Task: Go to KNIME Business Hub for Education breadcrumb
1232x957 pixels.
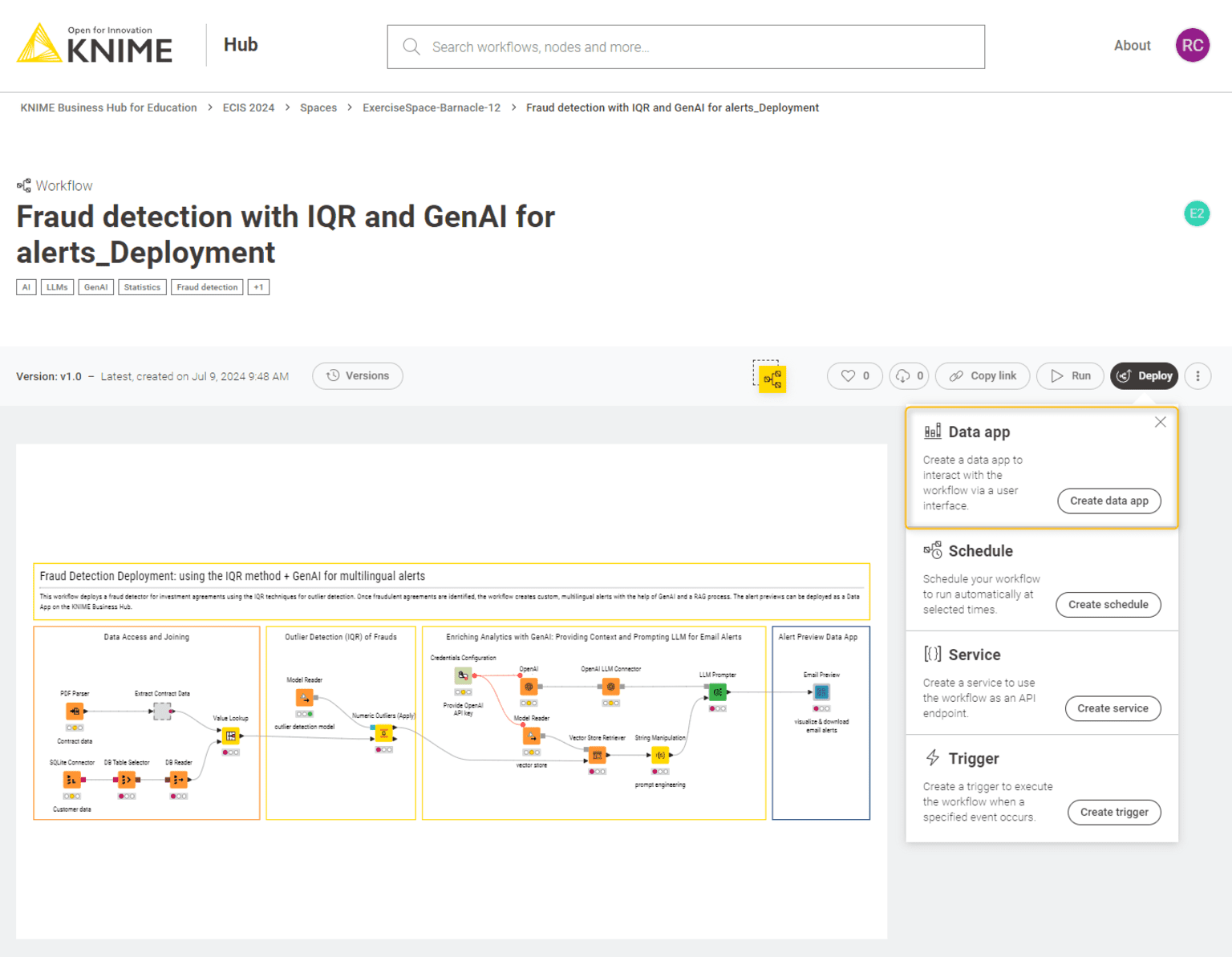Action: 108,107
